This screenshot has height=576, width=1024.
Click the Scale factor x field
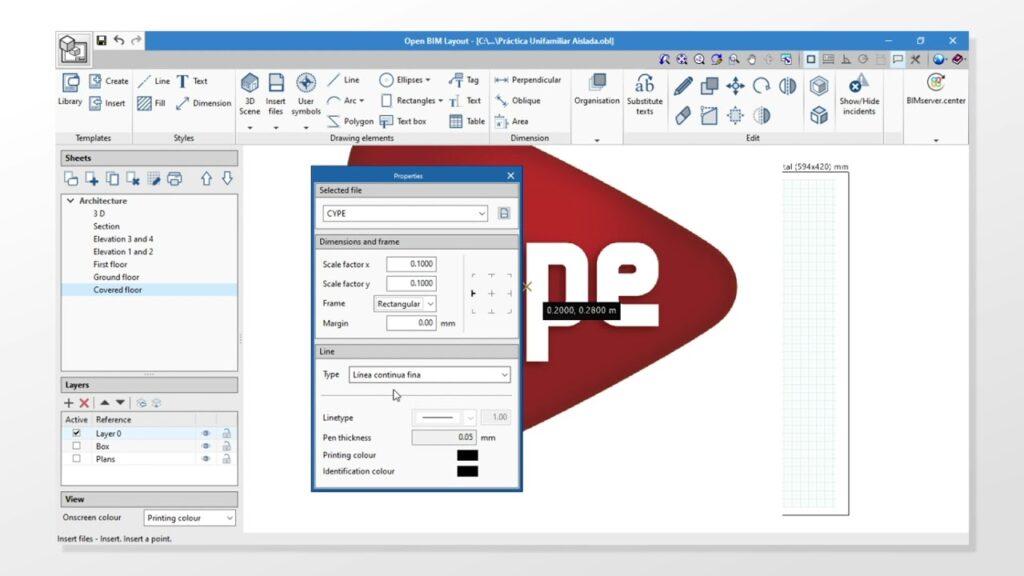(x=411, y=264)
